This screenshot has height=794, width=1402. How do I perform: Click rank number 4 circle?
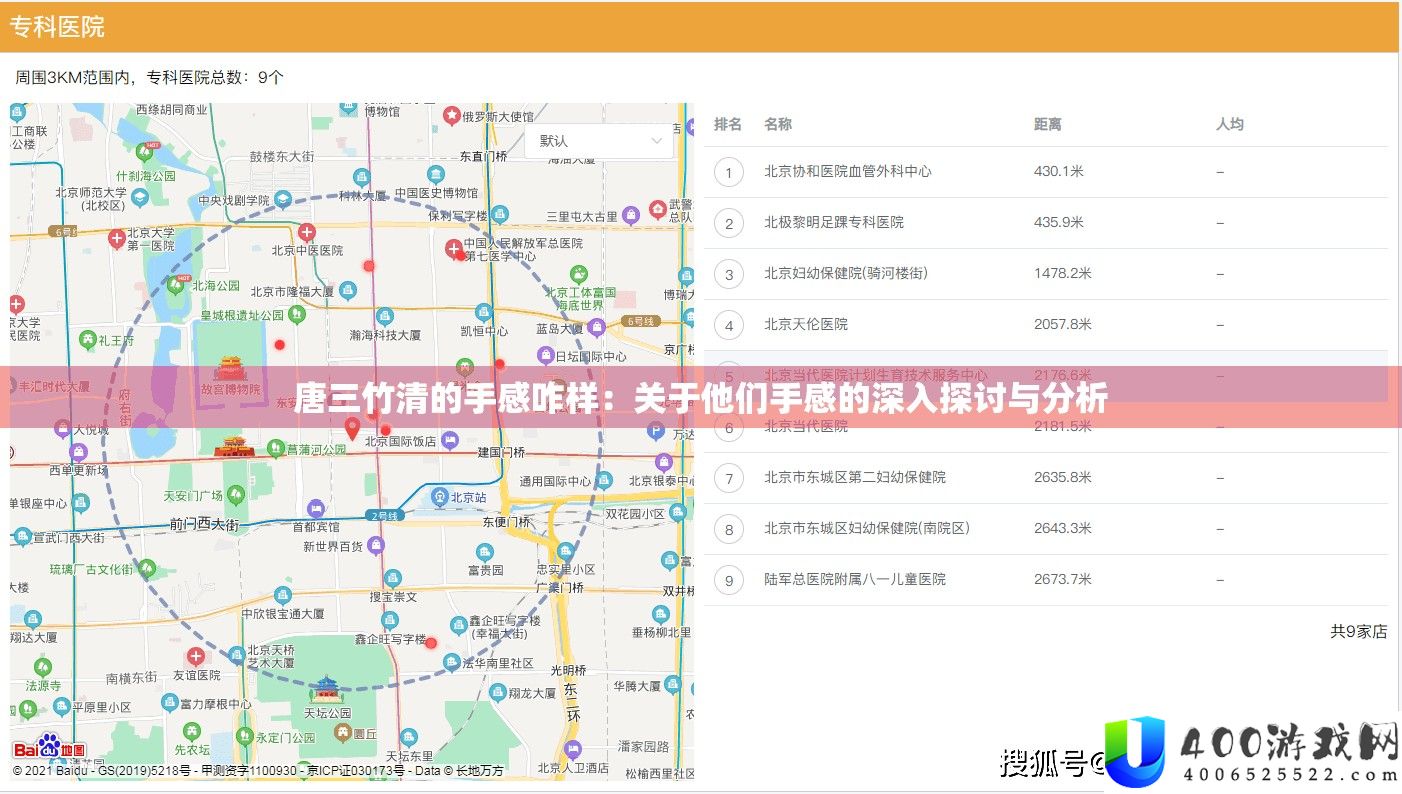(x=729, y=325)
